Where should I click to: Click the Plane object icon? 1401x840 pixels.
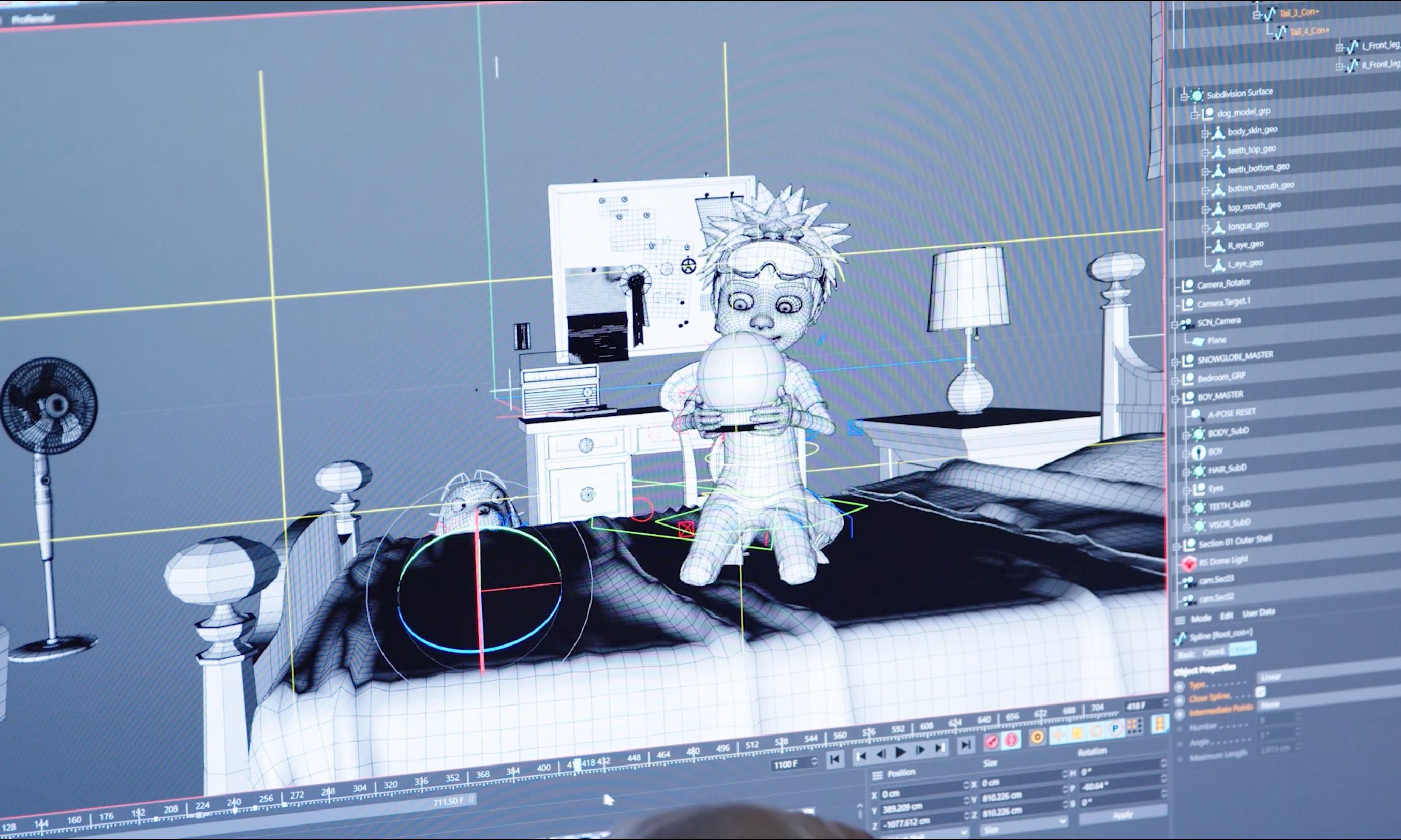[1198, 341]
